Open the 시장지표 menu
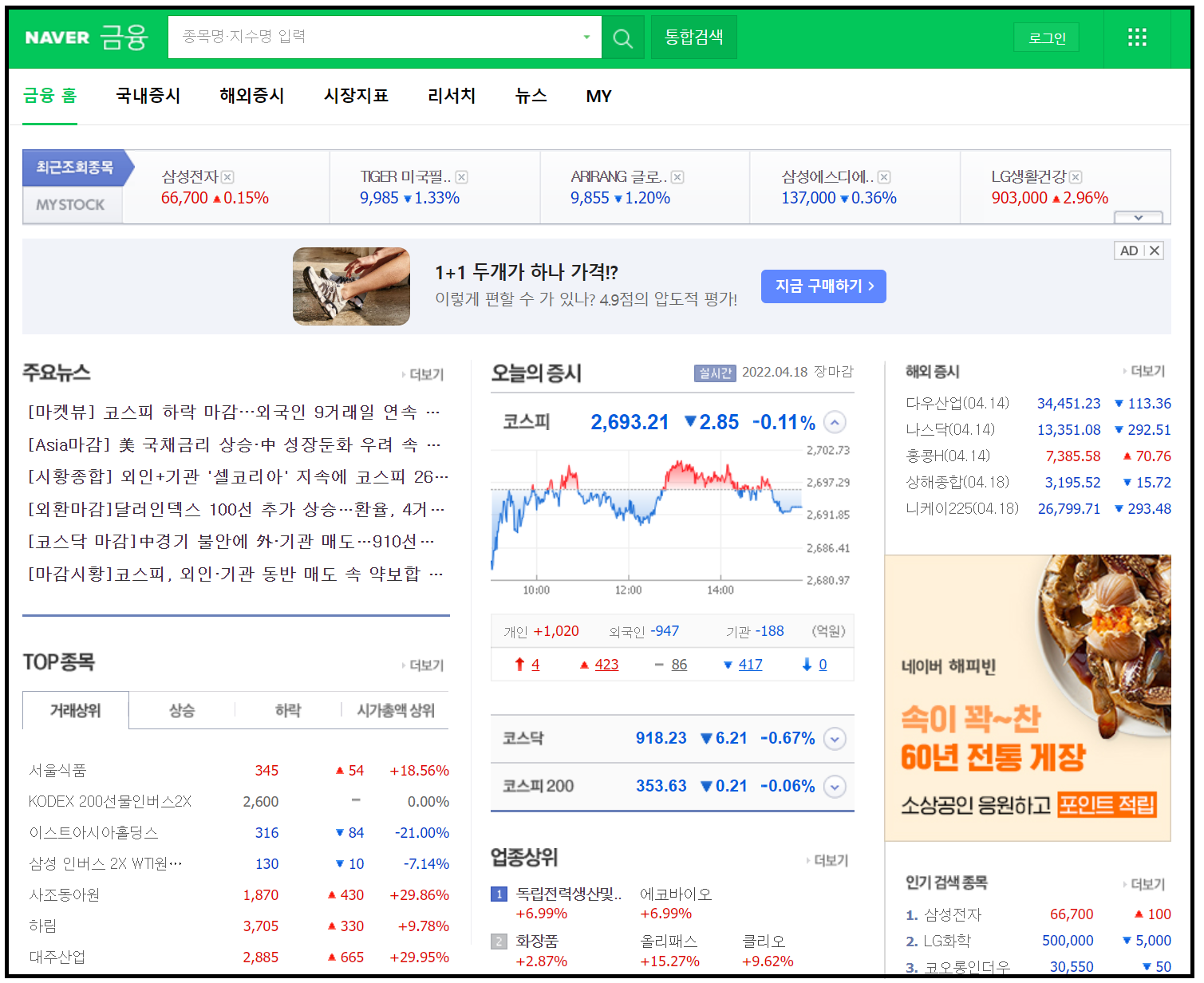The height and width of the screenshot is (983, 1204). (x=356, y=97)
